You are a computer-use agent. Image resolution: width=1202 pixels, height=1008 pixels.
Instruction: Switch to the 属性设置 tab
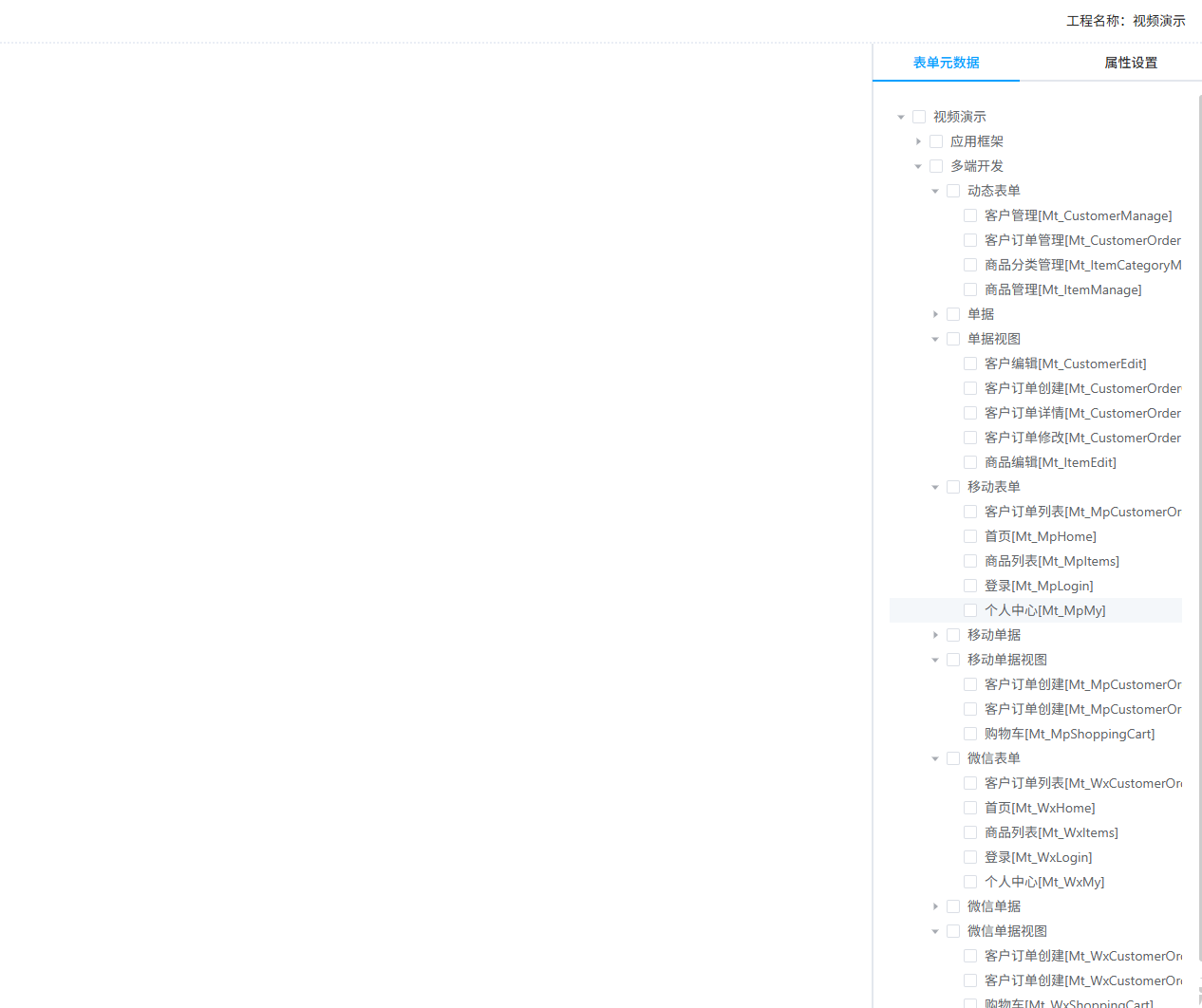pos(1130,63)
